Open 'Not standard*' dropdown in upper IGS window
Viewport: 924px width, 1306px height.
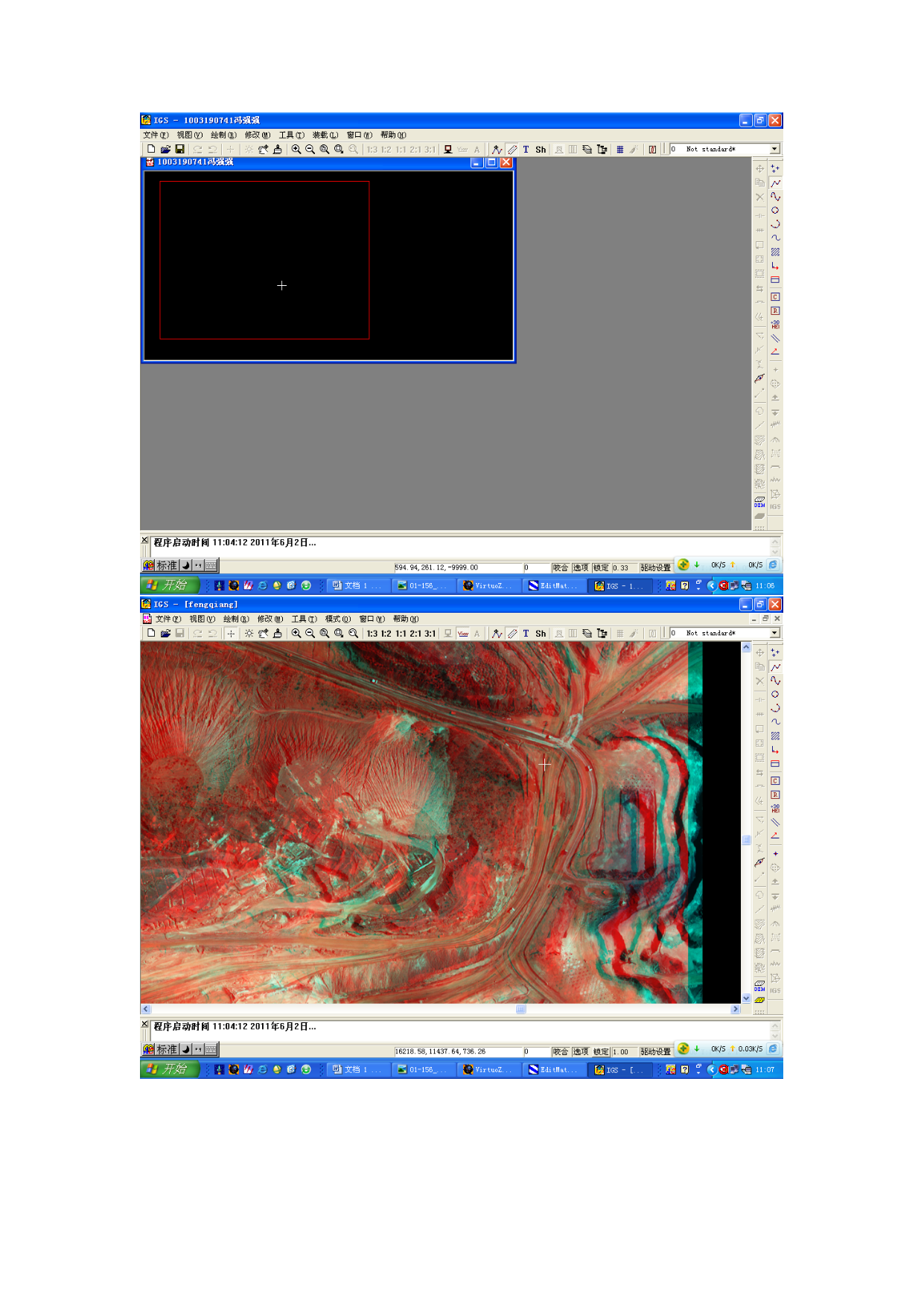774,150
